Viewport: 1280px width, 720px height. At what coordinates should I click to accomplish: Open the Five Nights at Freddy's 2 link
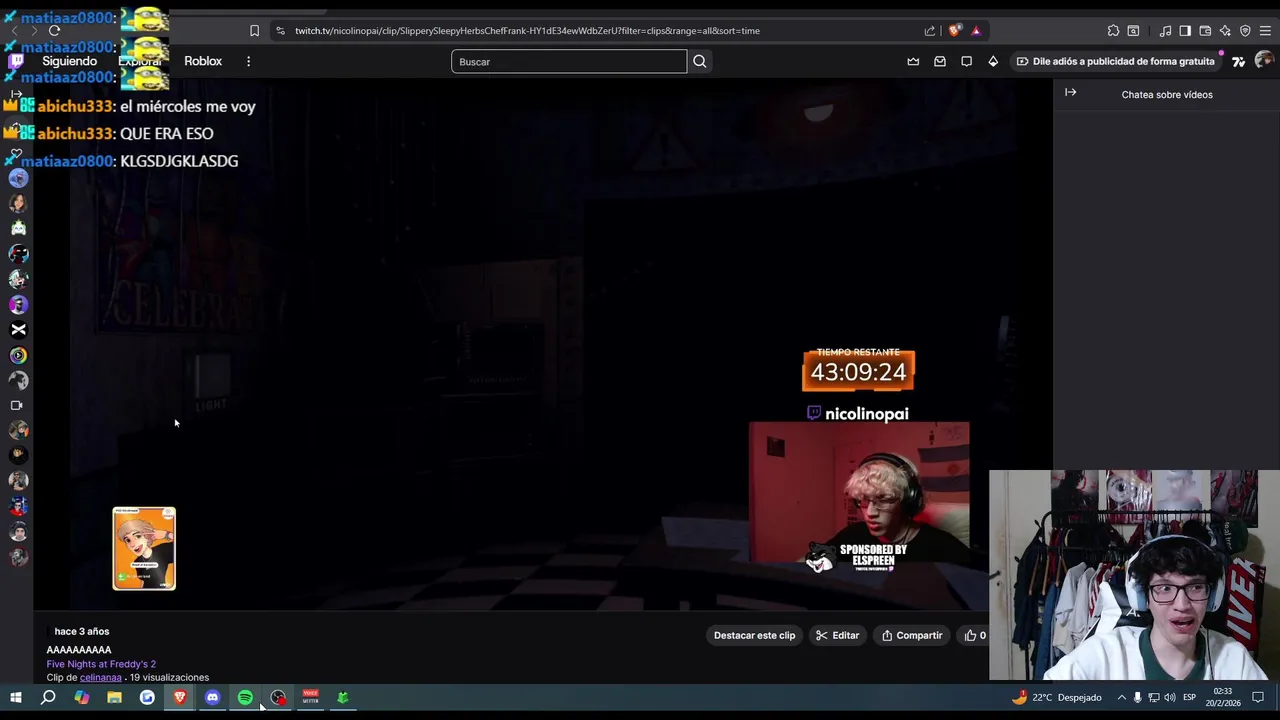[x=101, y=664]
